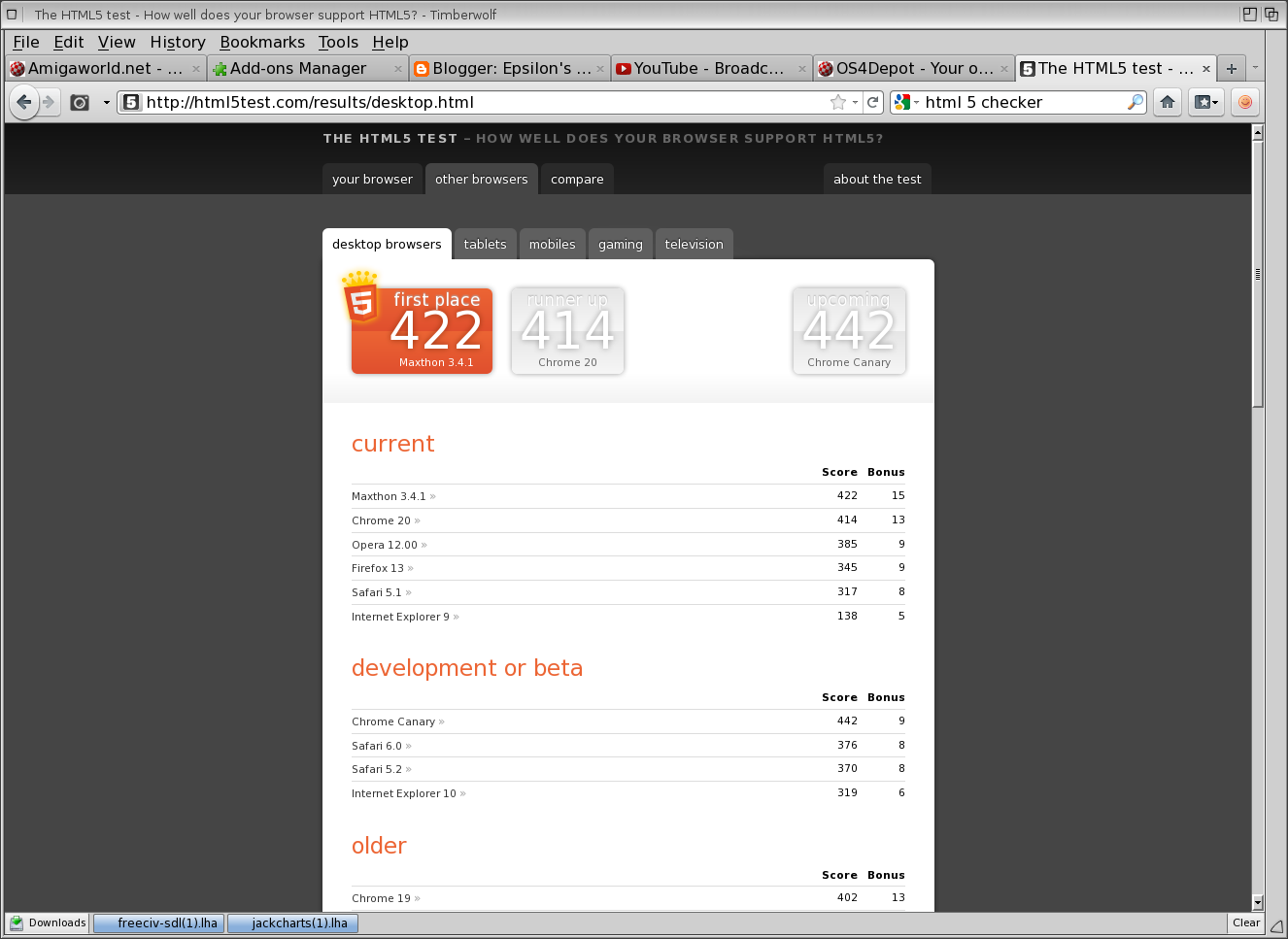Open Maxthon 3.4.1 details link

(393, 496)
